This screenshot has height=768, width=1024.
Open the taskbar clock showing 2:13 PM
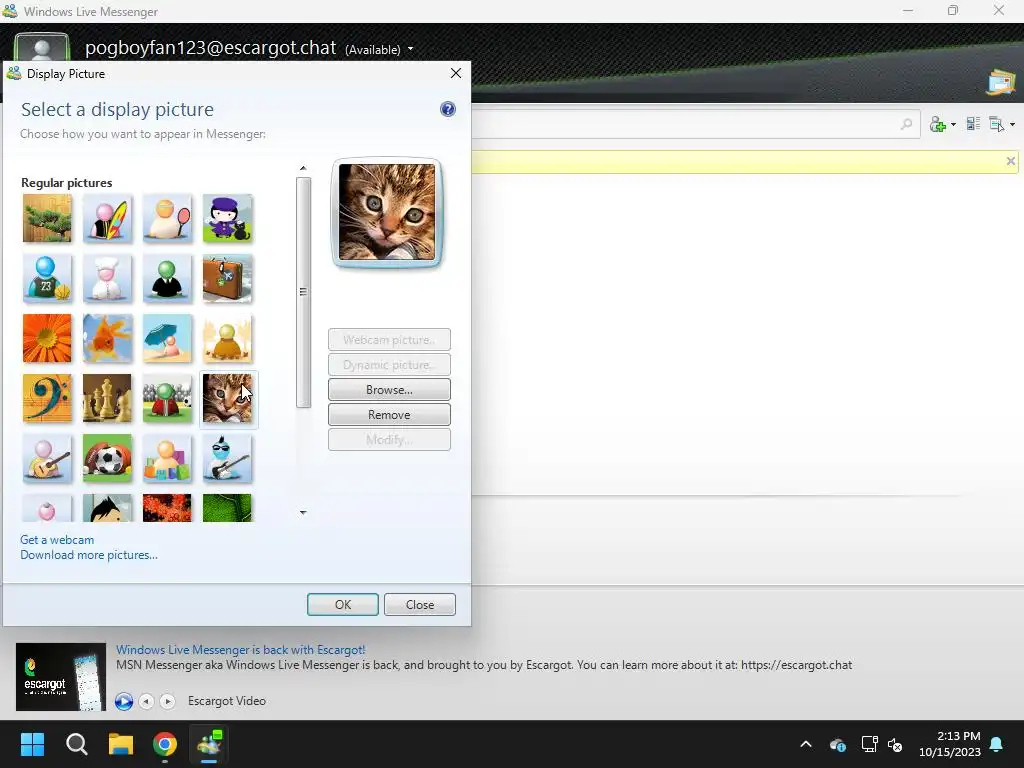(950, 744)
